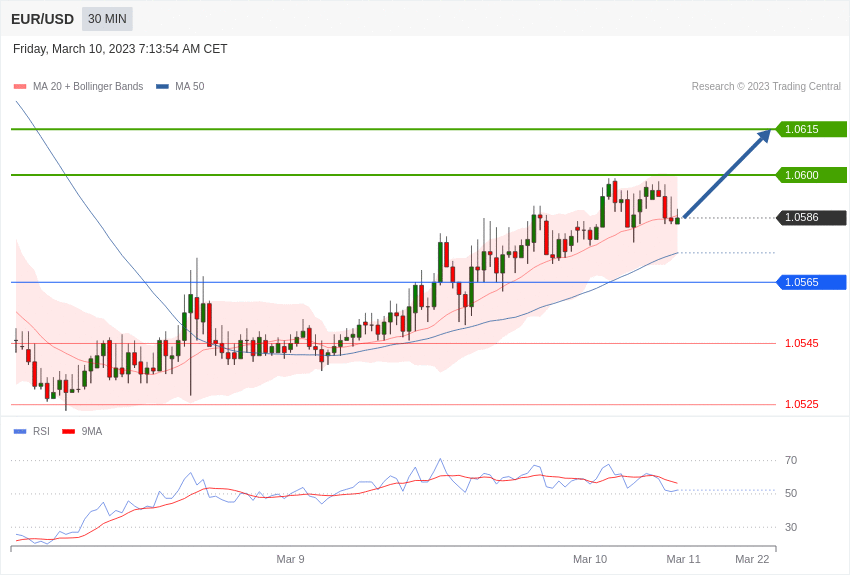Image resolution: width=850 pixels, height=576 pixels.
Task: Click the RSI 70 level label
Action: (791, 461)
